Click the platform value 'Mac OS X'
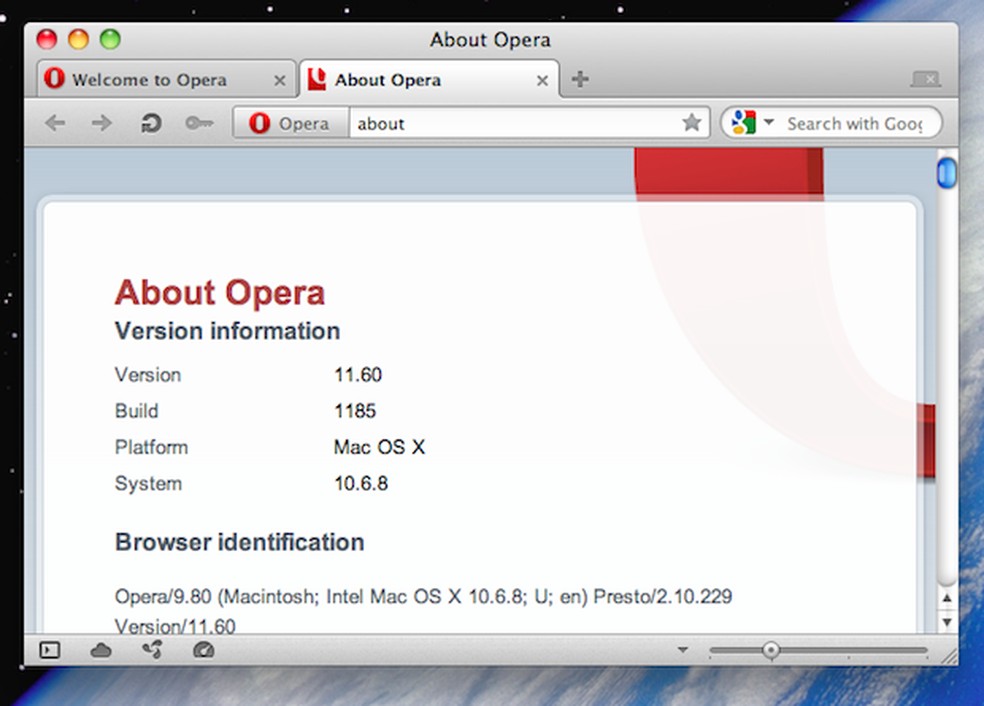Image resolution: width=984 pixels, height=706 pixels. (x=380, y=447)
